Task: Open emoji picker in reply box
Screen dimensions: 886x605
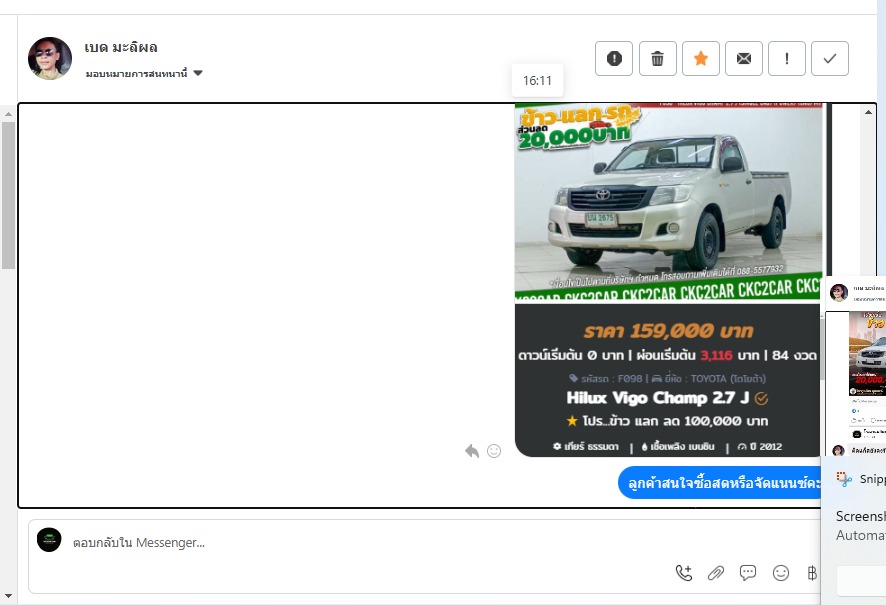Action: 780,573
